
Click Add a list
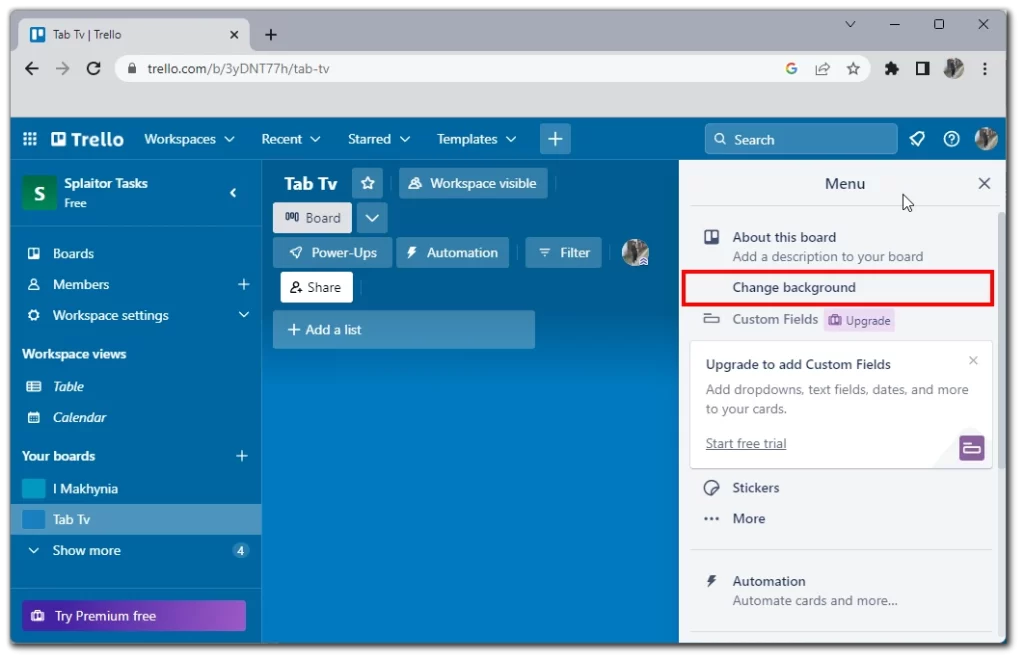pyautogui.click(x=404, y=330)
